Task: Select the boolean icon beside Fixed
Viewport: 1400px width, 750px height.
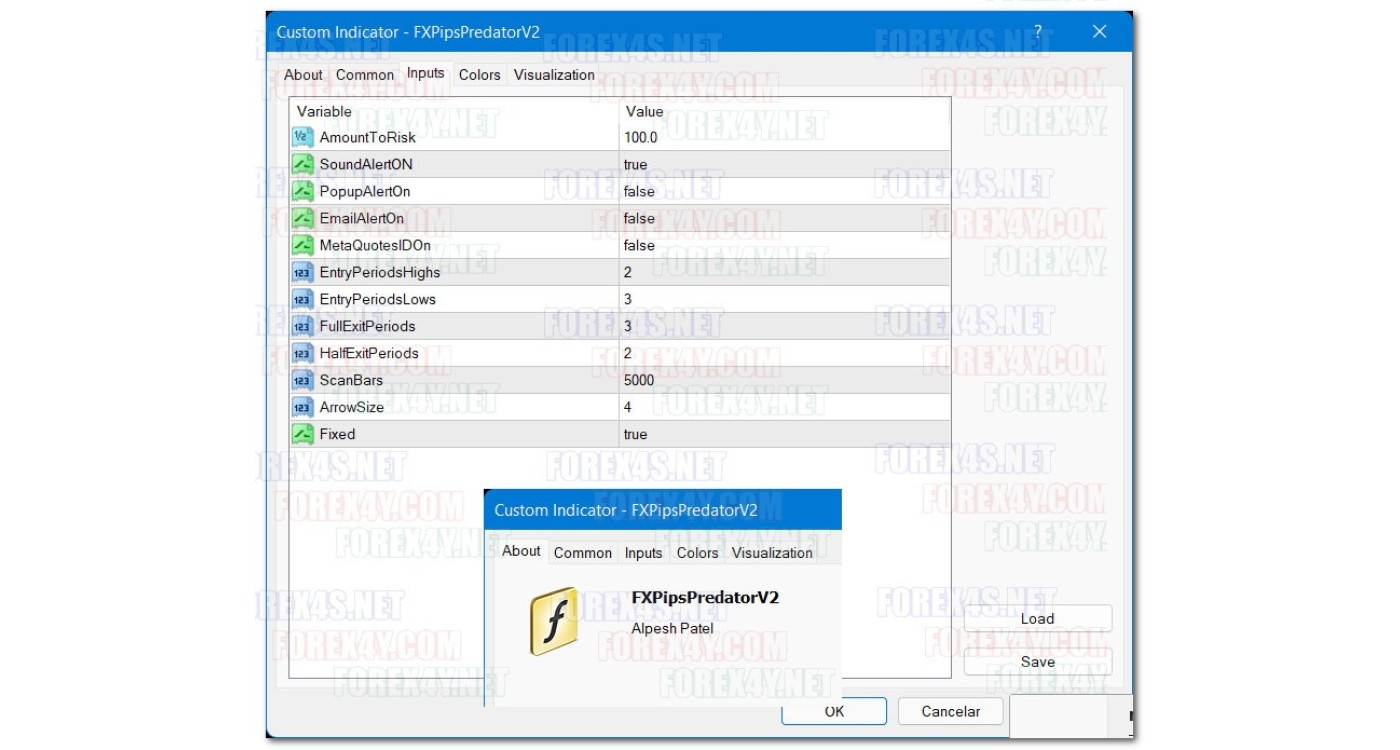Action: click(303, 433)
